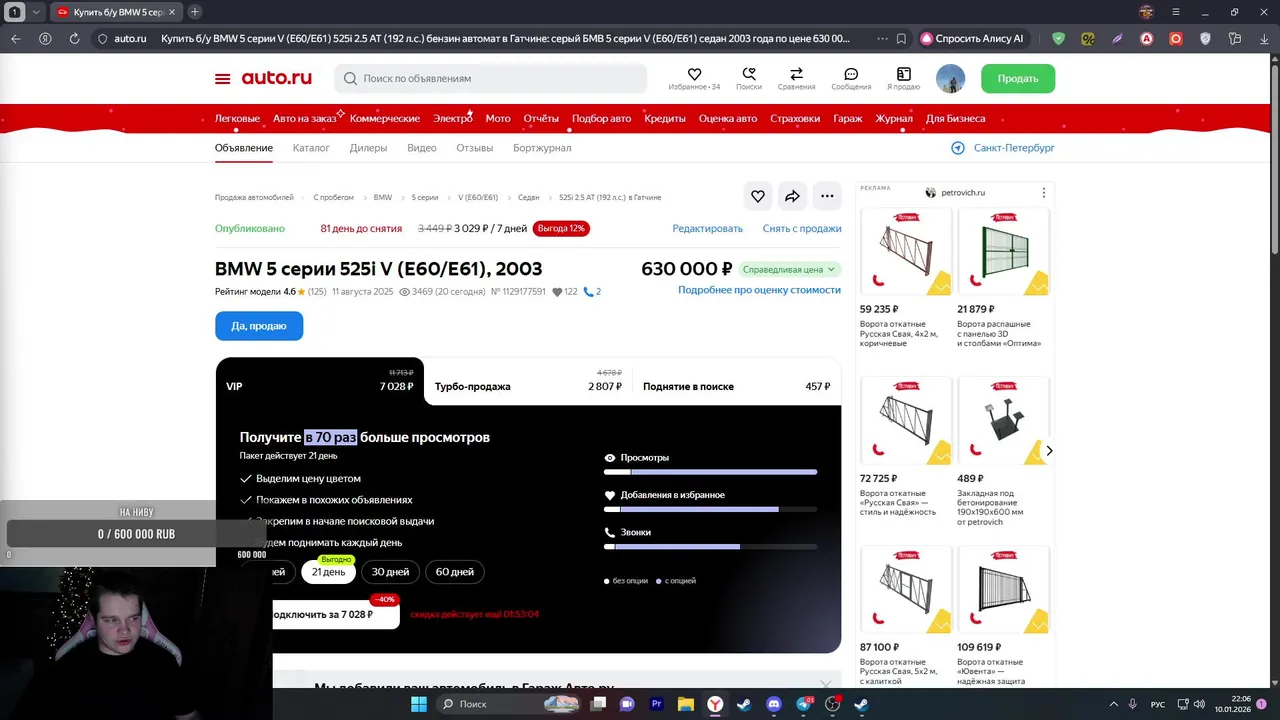Open Гараж menu item

coord(848,118)
